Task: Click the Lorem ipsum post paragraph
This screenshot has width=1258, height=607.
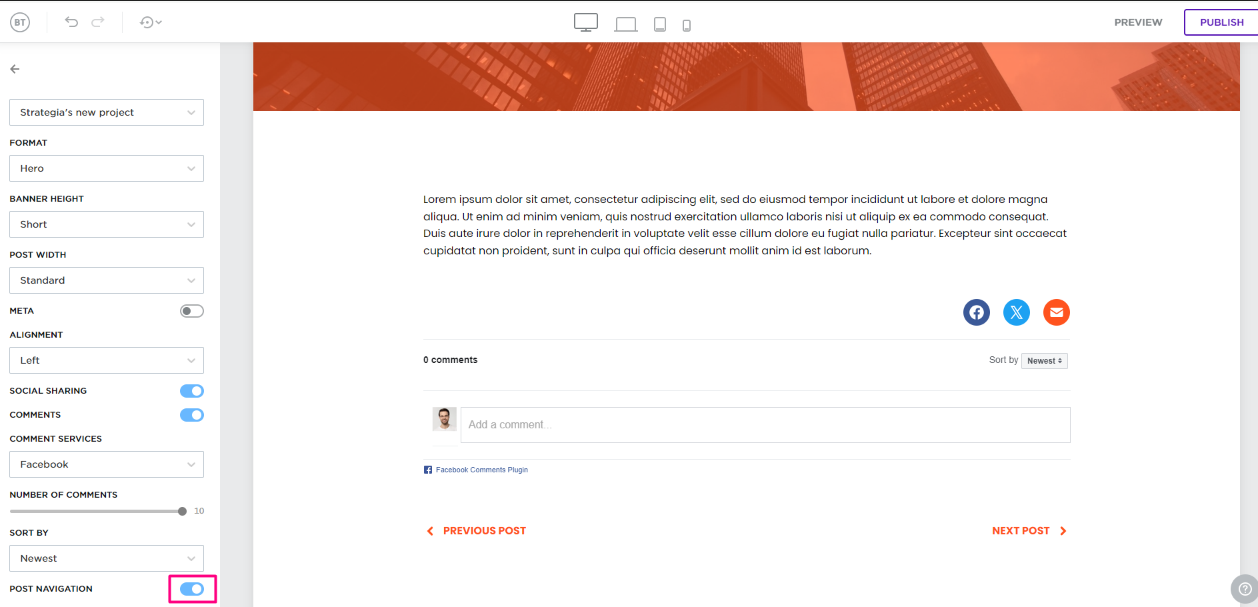Action: pos(745,225)
